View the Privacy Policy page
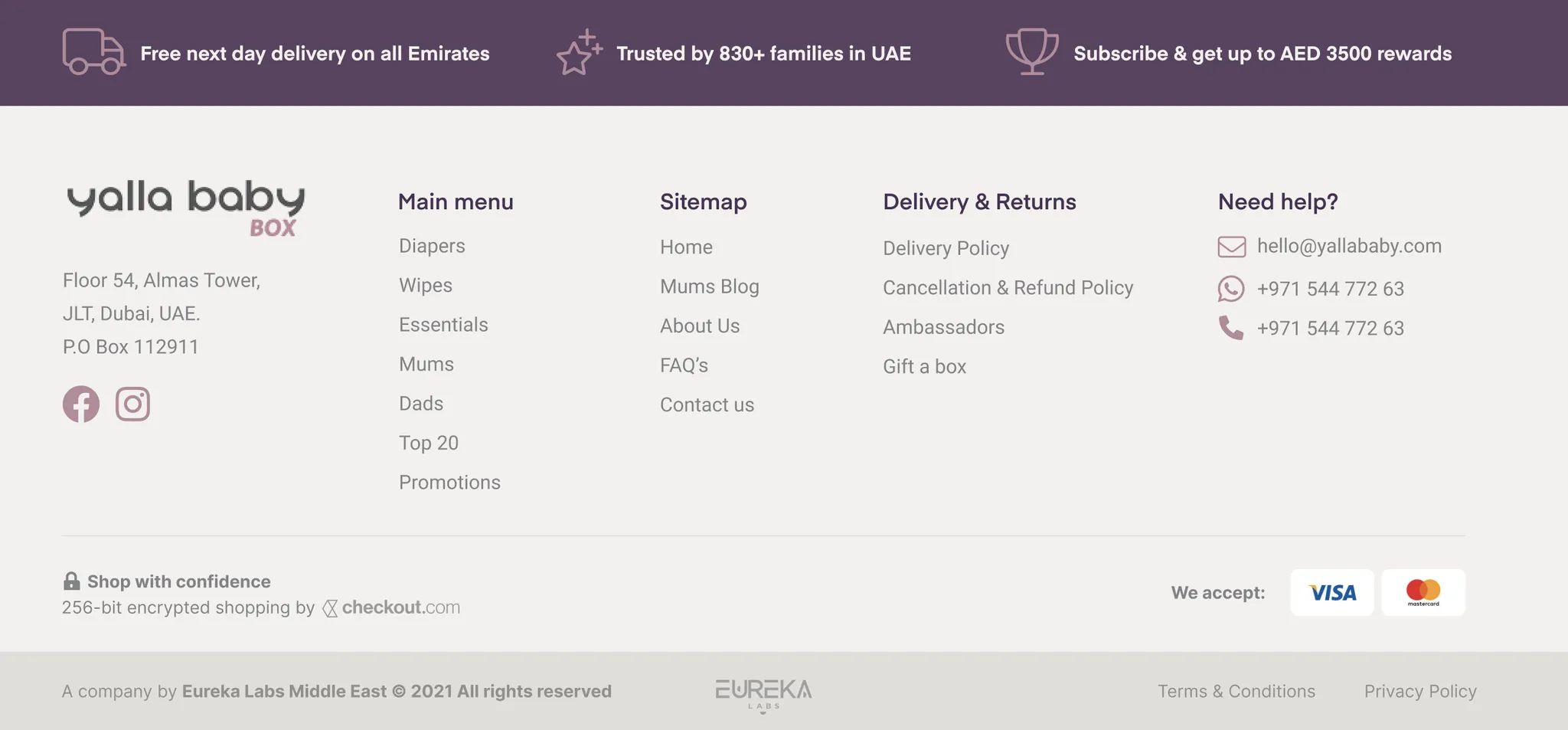This screenshot has width=1568, height=730. click(1419, 692)
